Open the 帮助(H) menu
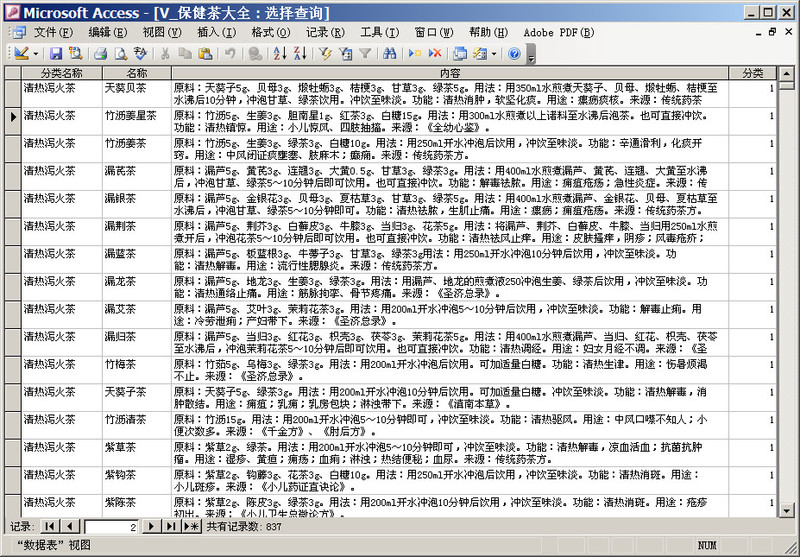Viewport: 800px width, 557px height. coord(488,33)
